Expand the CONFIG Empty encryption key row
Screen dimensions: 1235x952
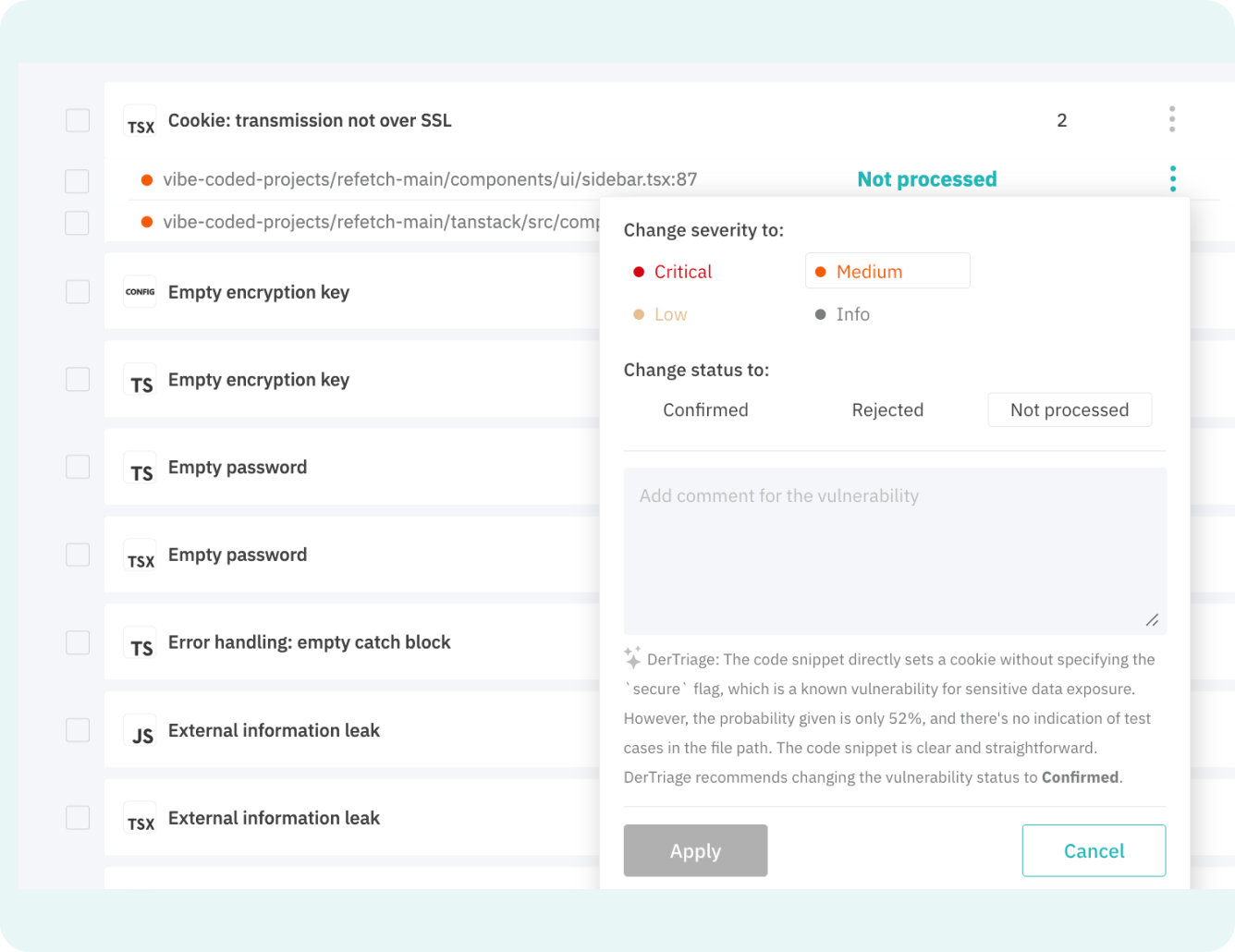[x=259, y=292]
